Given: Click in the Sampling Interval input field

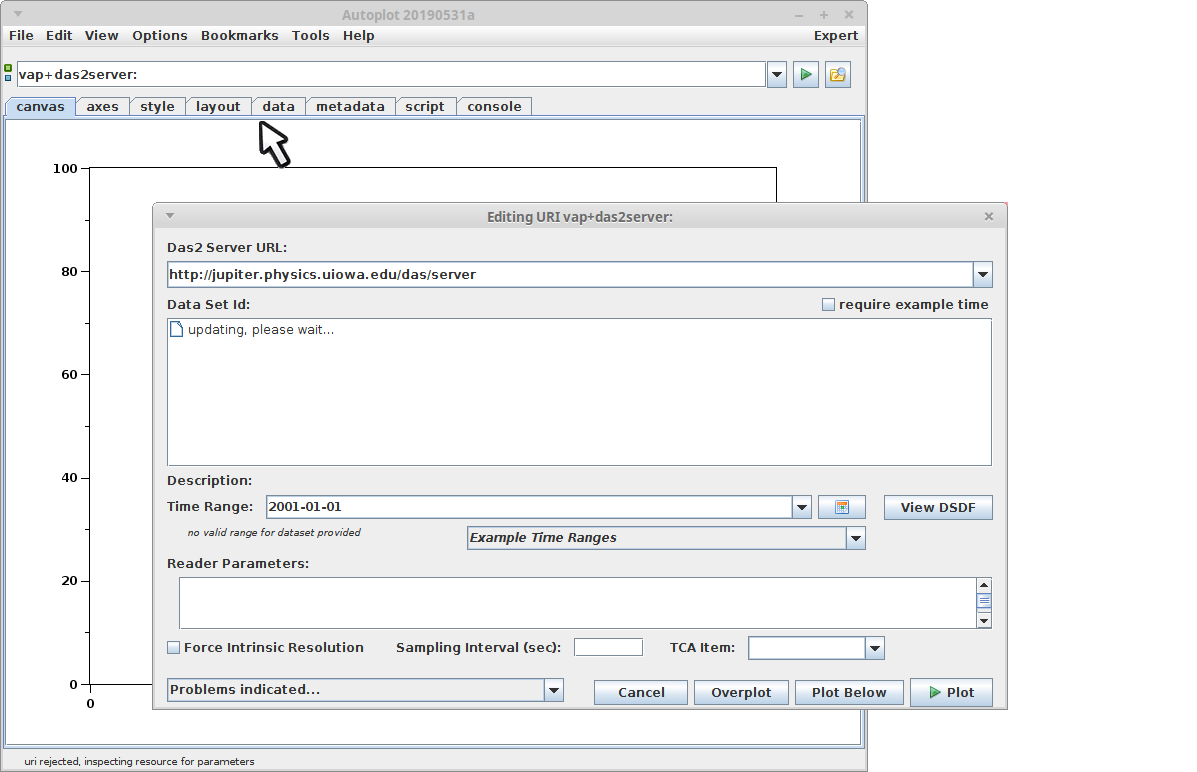Looking at the screenshot, I should pos(608,648).
